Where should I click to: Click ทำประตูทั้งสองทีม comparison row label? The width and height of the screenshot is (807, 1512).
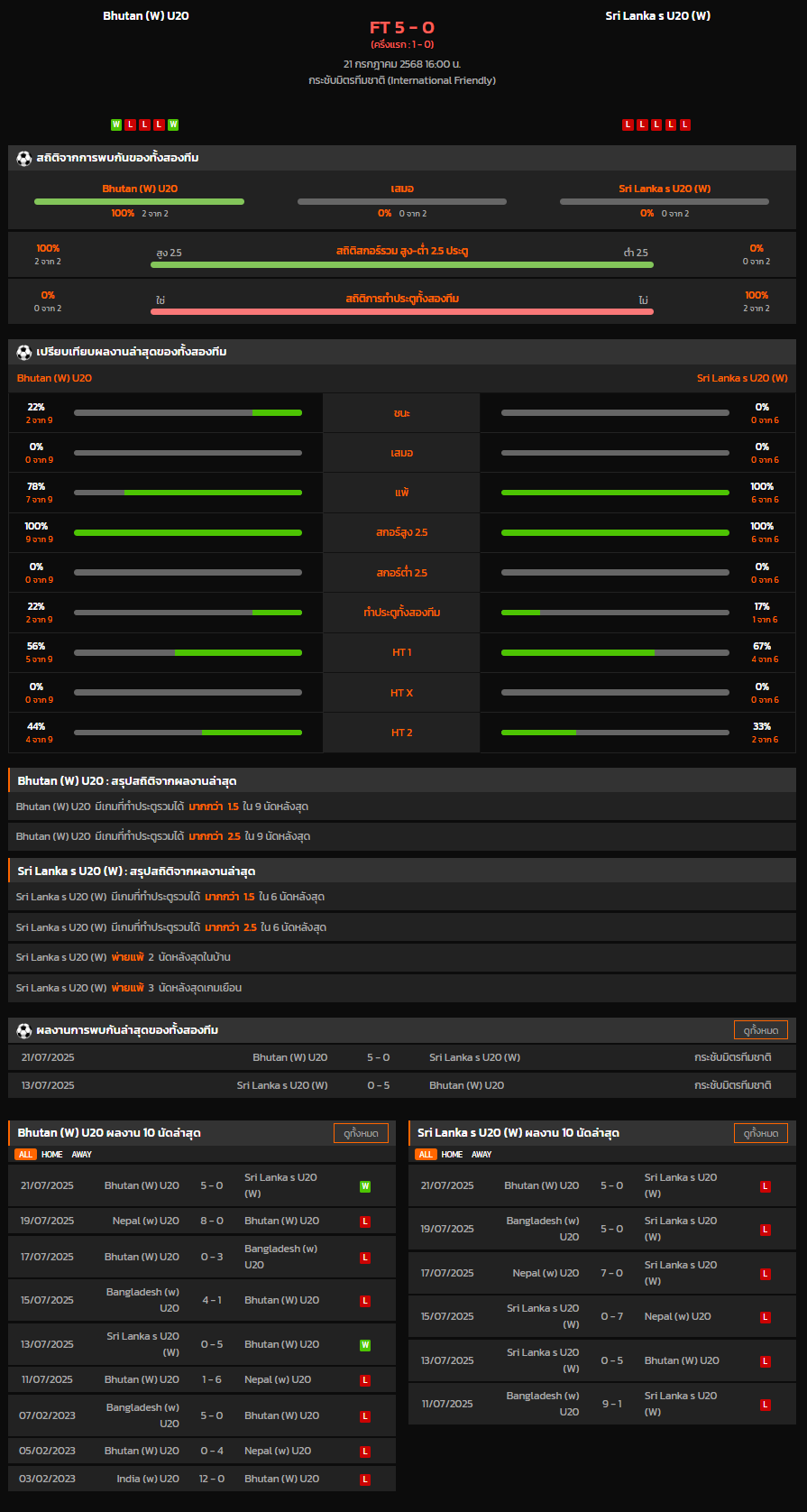pos(402,613)
